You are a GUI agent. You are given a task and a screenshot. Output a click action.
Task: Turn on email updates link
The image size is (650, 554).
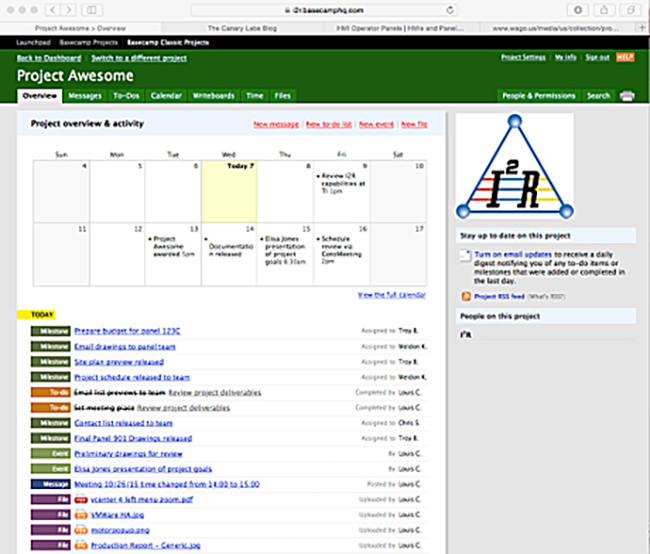[x=510, y=254]
